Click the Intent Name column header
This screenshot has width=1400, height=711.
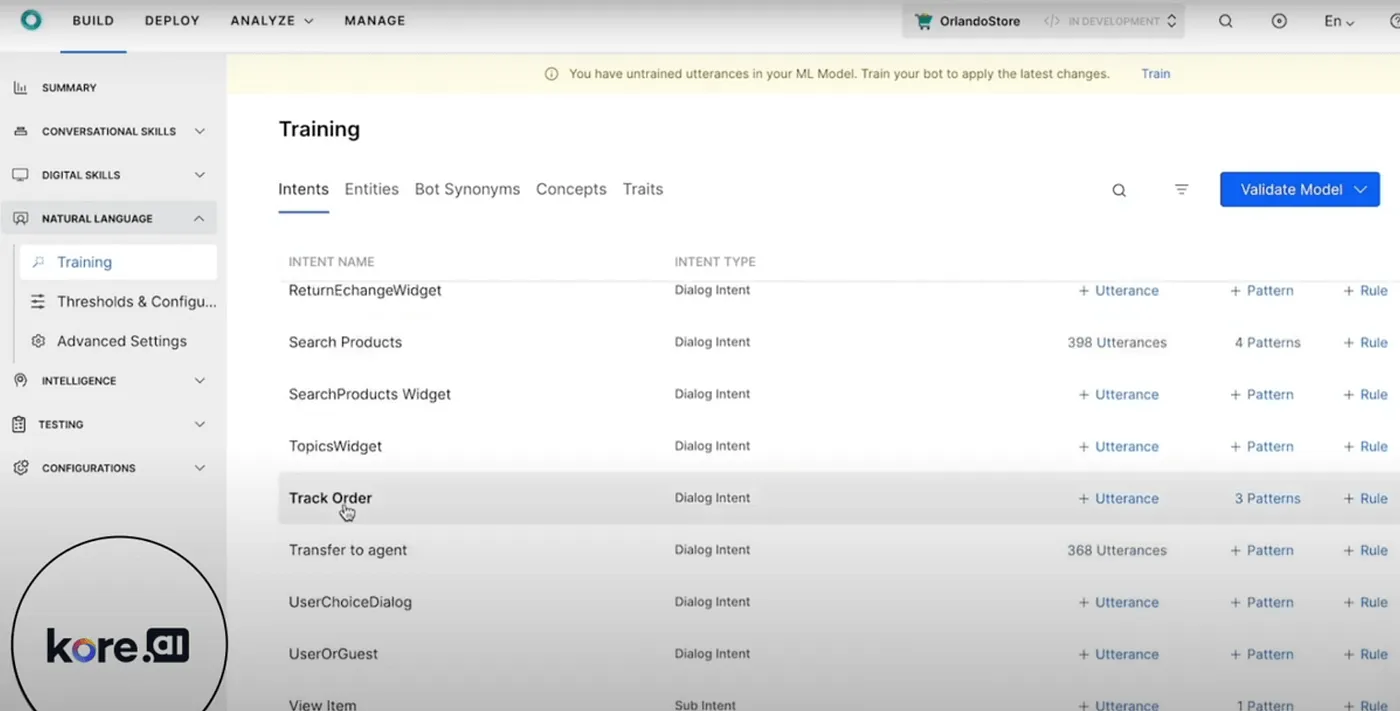(x=331, y=262)
